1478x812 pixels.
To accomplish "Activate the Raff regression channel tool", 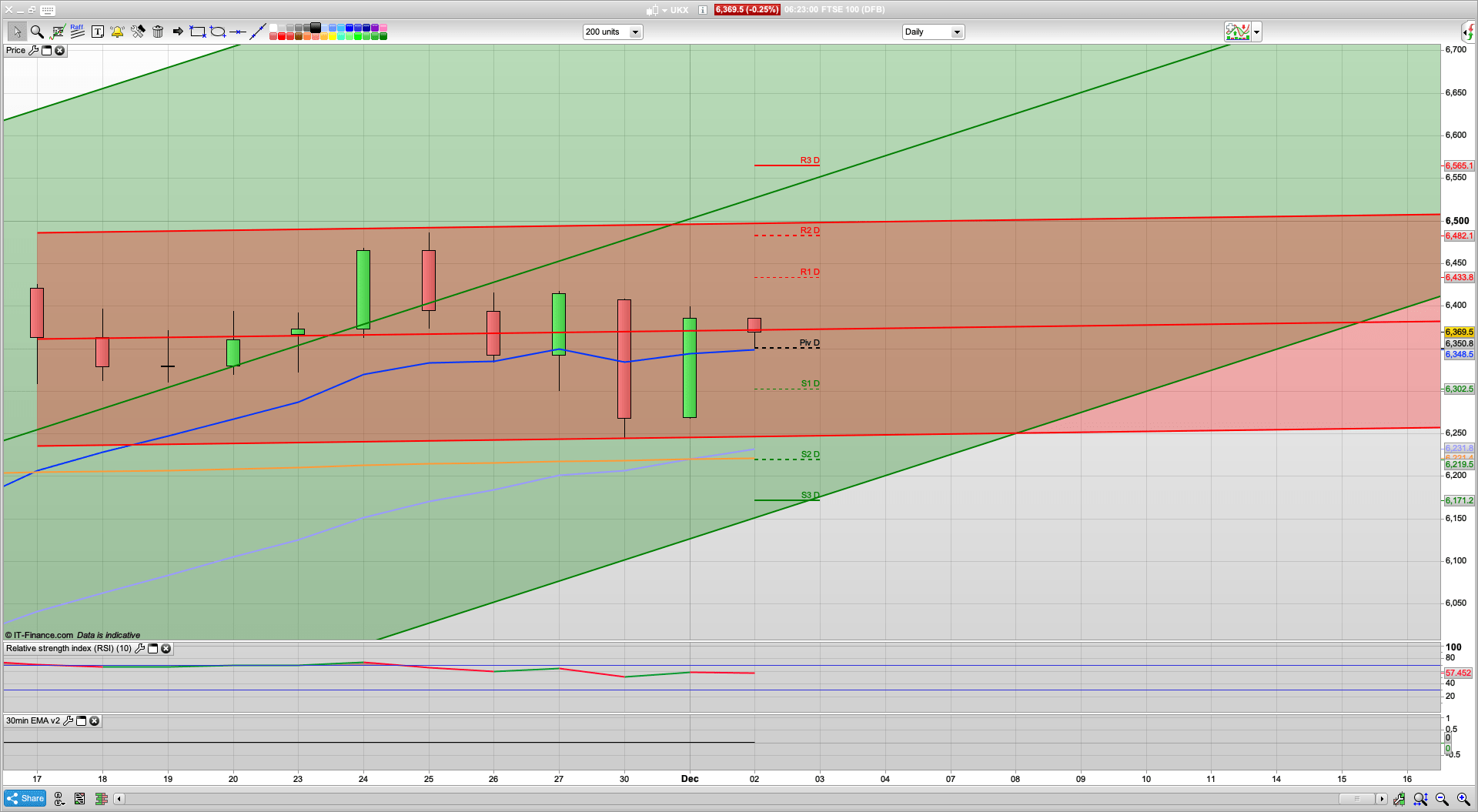I will [x=77, y=32].
